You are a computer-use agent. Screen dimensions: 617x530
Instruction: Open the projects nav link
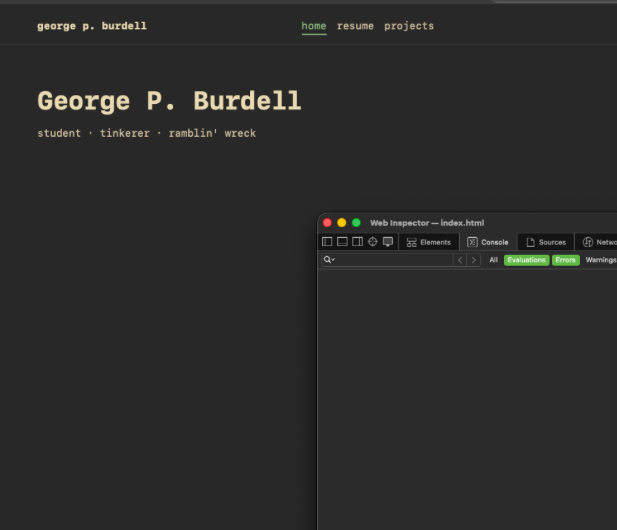(x=409, y=26)
